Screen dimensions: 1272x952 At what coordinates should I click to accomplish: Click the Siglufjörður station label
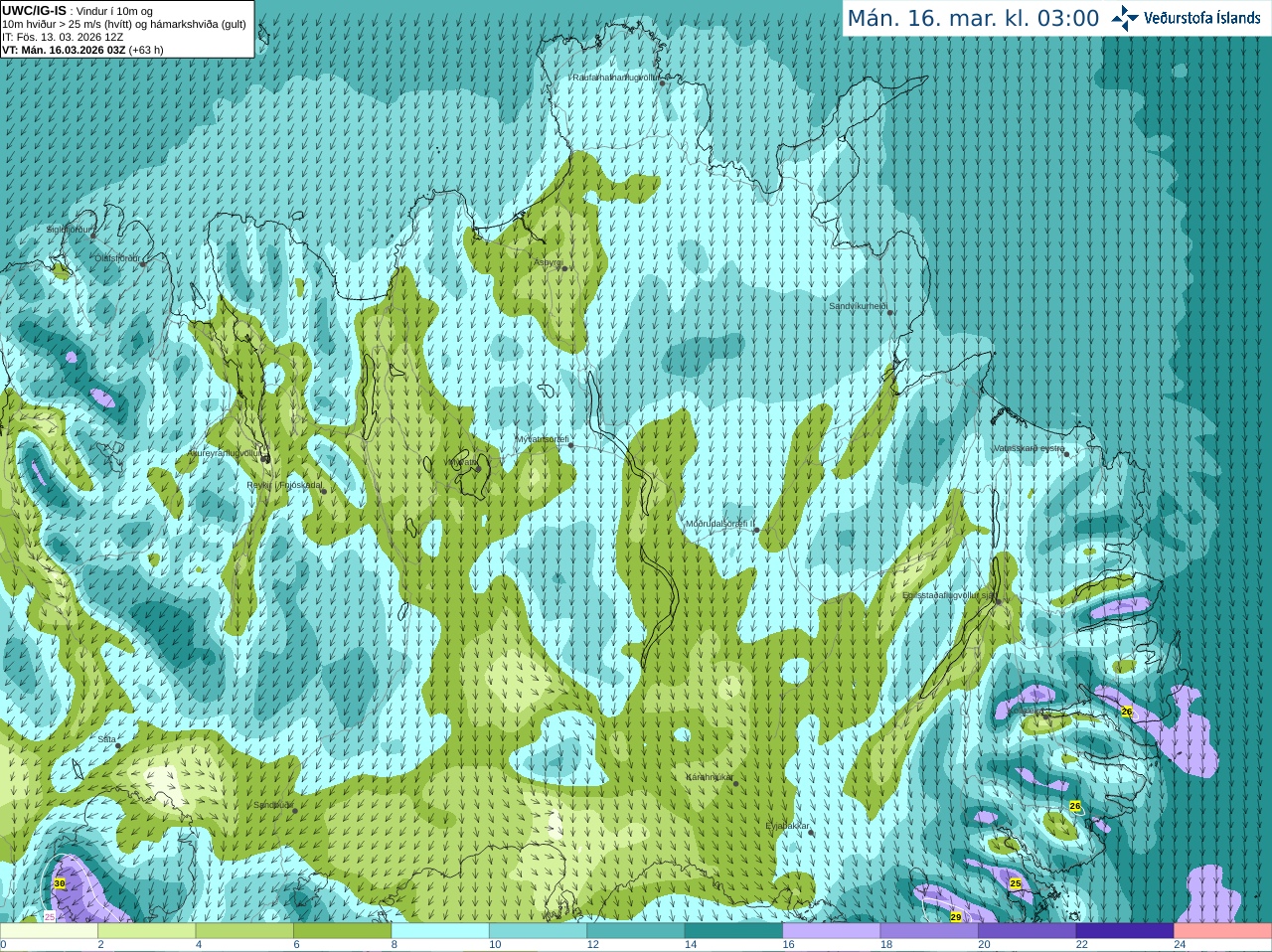pos(70,230)
